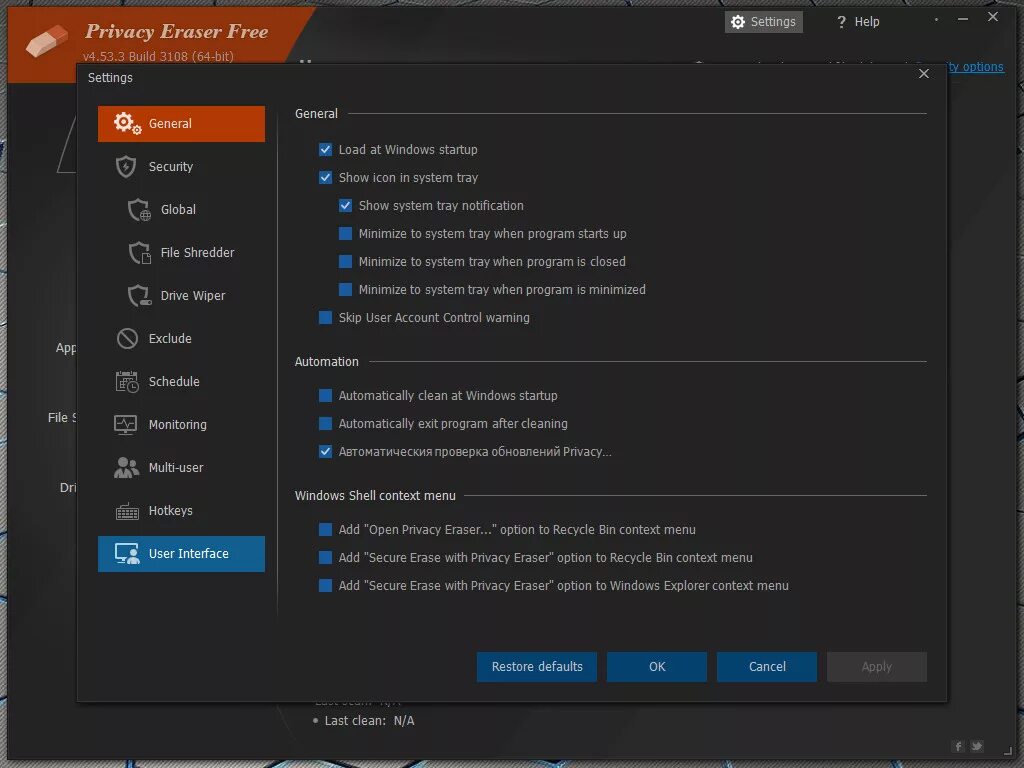This screenshot has height=768, width=1024.
Task: Click the Facebook icon in main window
Action: pos(958,746)
